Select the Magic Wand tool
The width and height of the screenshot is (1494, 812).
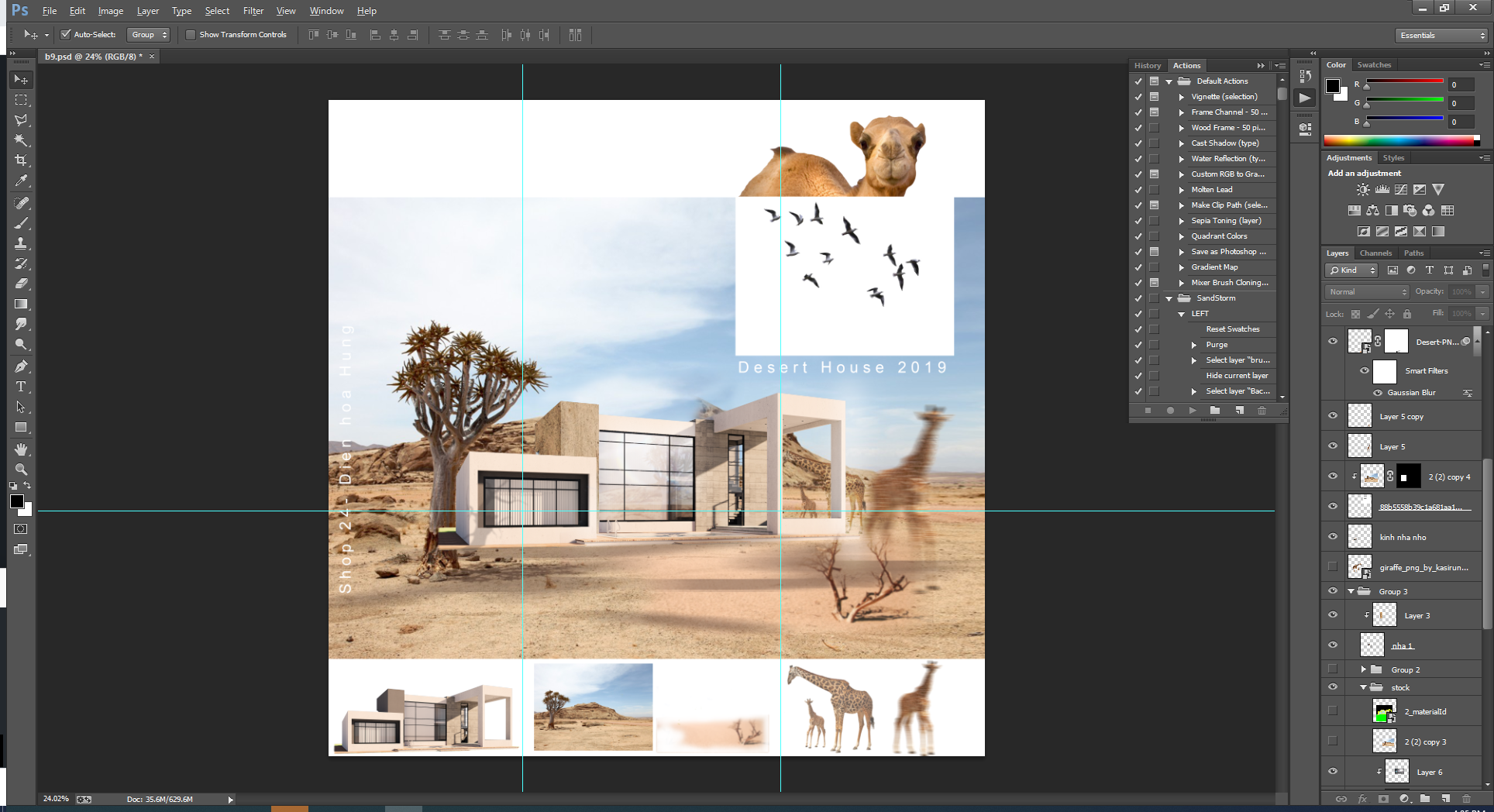point(21,140)
